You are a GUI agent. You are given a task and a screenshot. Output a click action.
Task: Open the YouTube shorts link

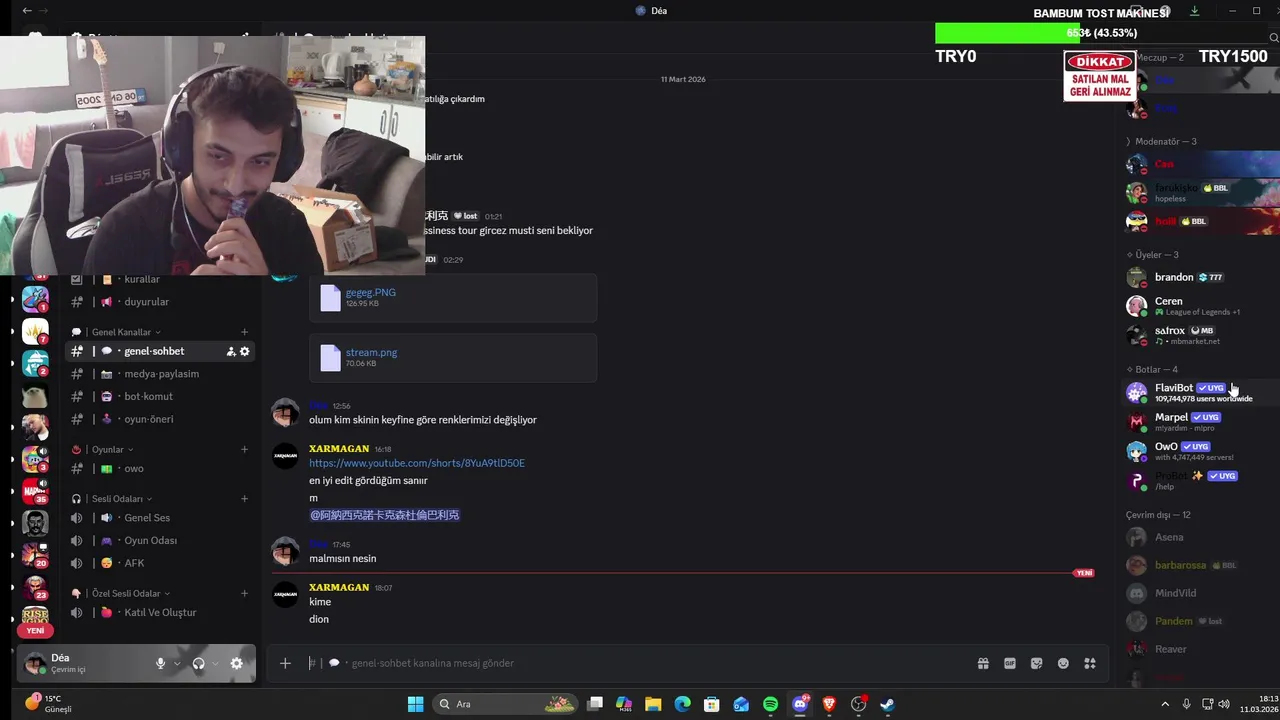tap(417, 463)
